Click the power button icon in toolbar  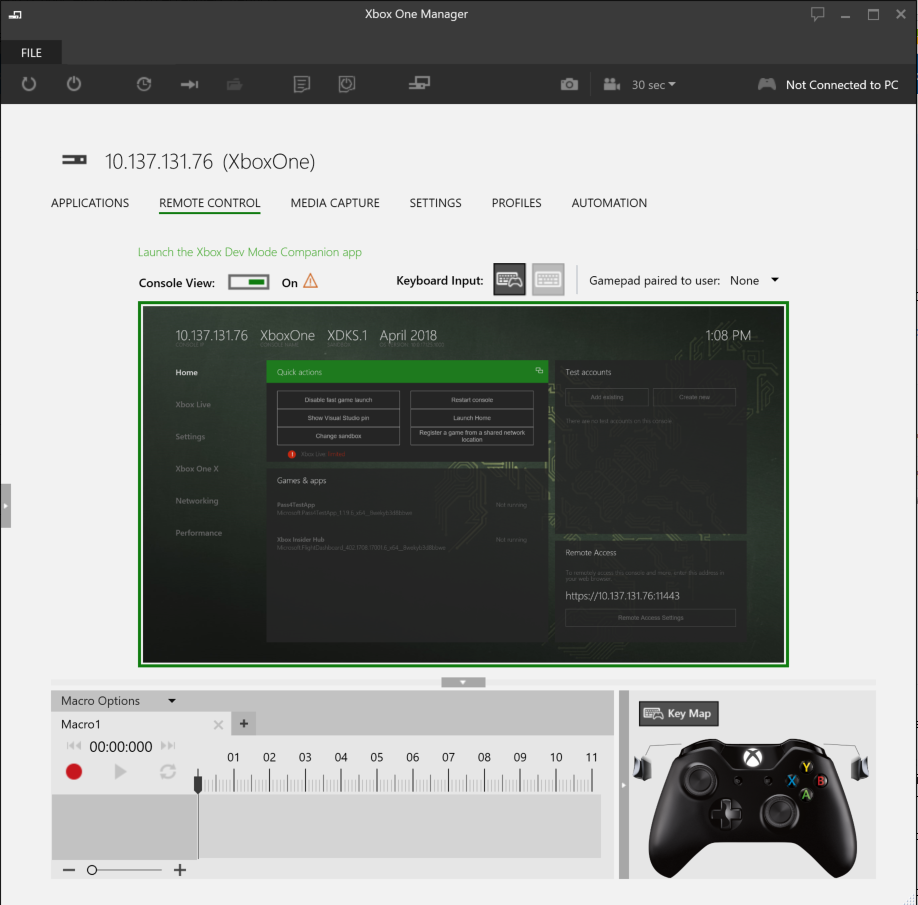click(74, 84)
